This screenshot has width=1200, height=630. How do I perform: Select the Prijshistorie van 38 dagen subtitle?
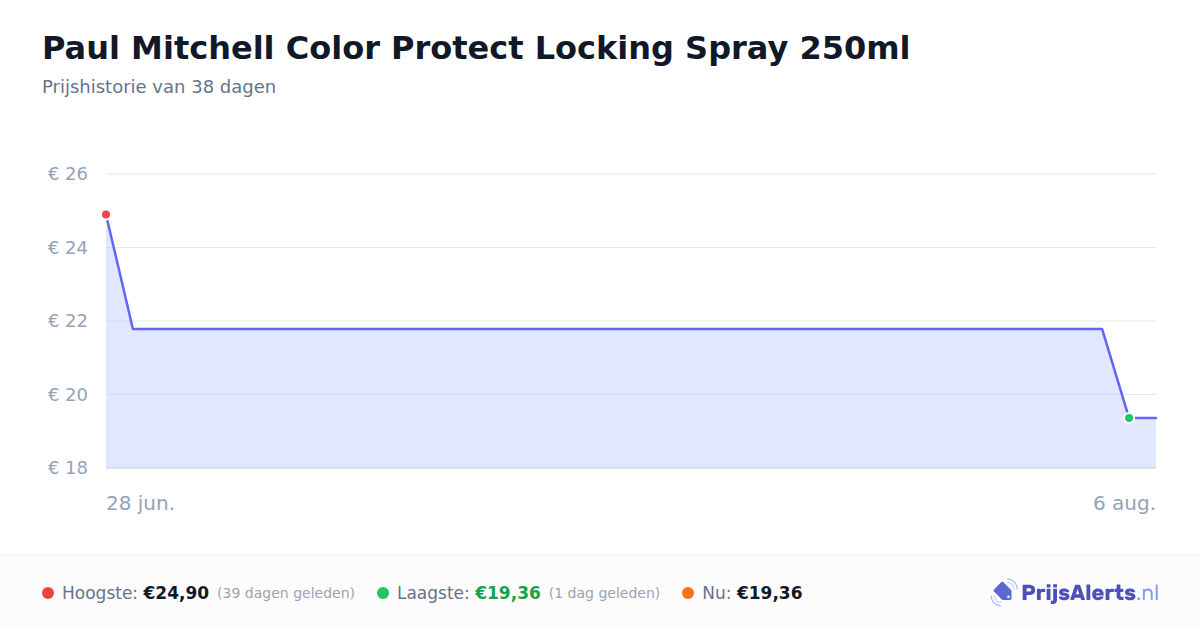tap(159, 87)
